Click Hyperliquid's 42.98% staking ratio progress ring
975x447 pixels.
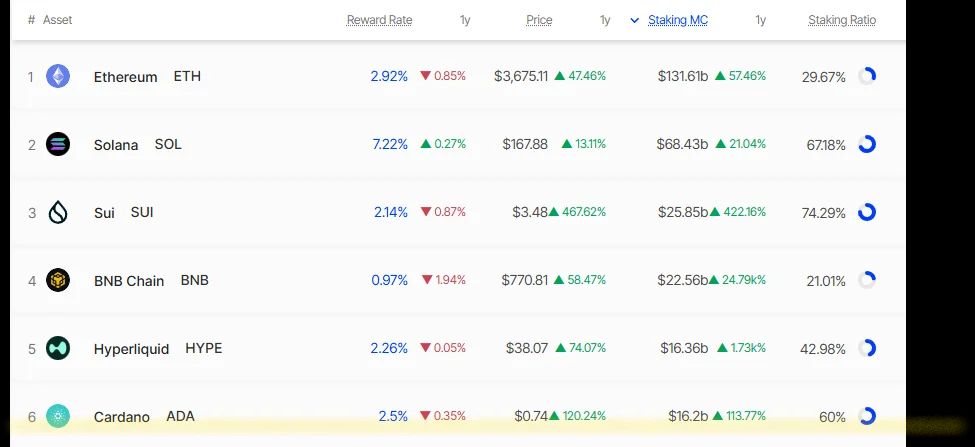pos(867,348)
